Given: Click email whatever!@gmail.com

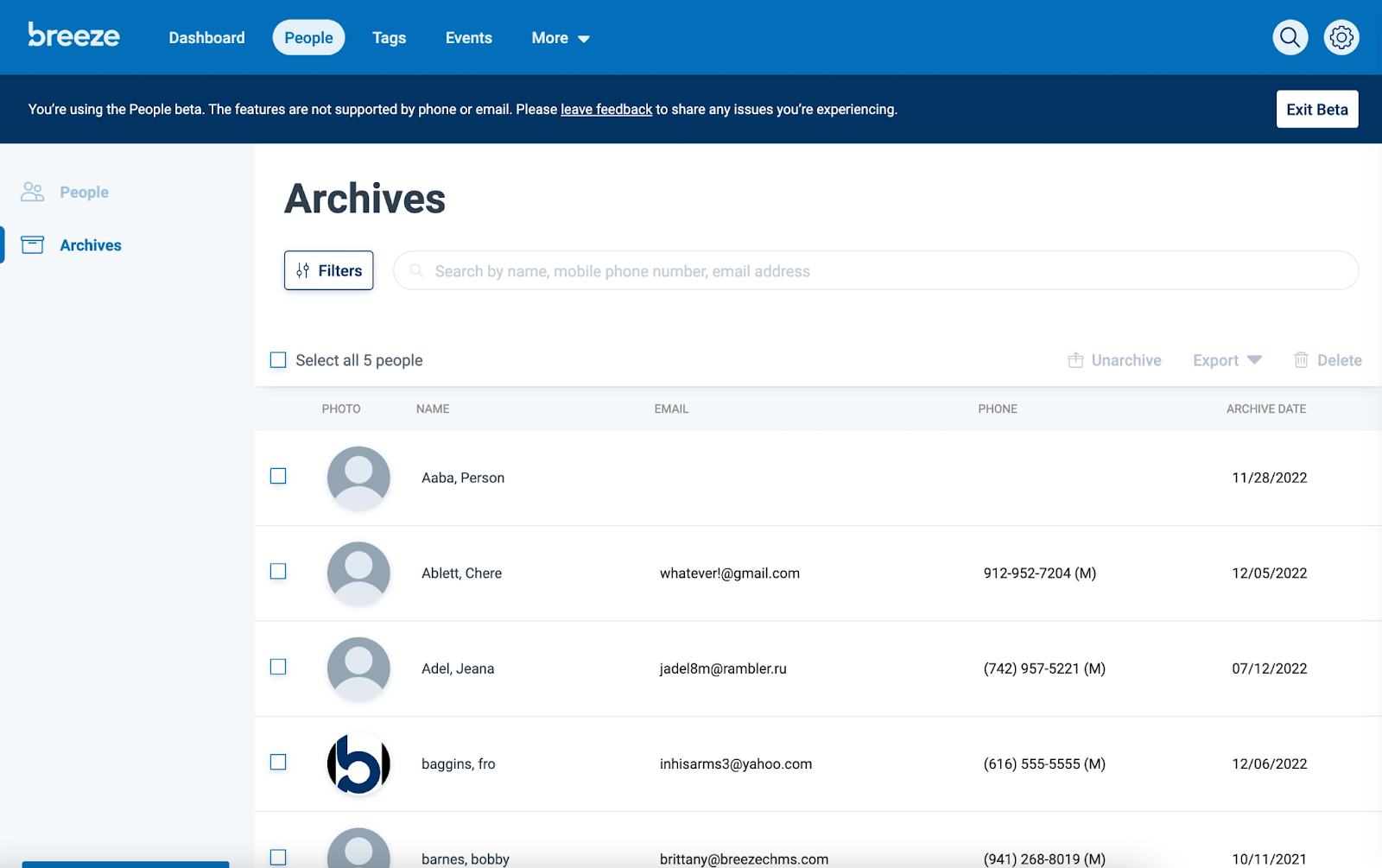Looking at the screenshot, I should [730, 573].
